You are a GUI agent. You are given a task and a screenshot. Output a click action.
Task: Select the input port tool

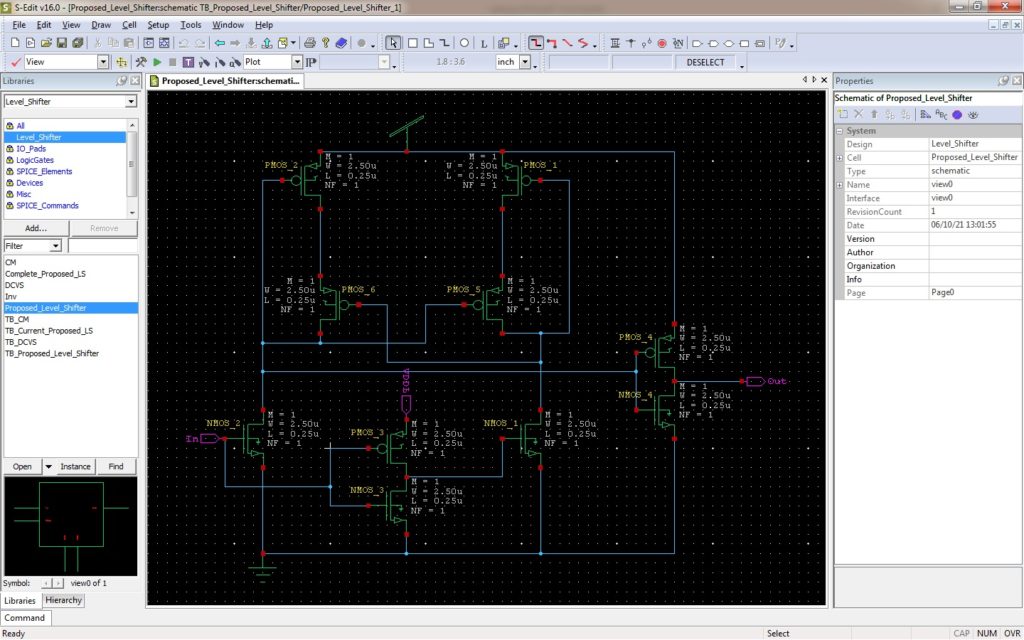[x=698, y=42]
